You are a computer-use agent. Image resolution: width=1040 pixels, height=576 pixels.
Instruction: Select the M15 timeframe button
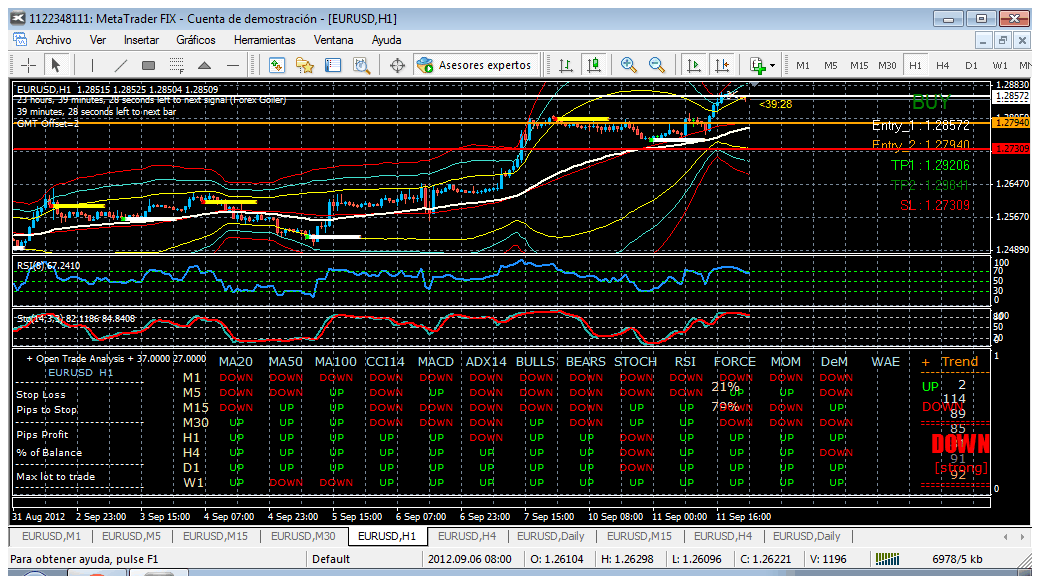pos(860,66)
